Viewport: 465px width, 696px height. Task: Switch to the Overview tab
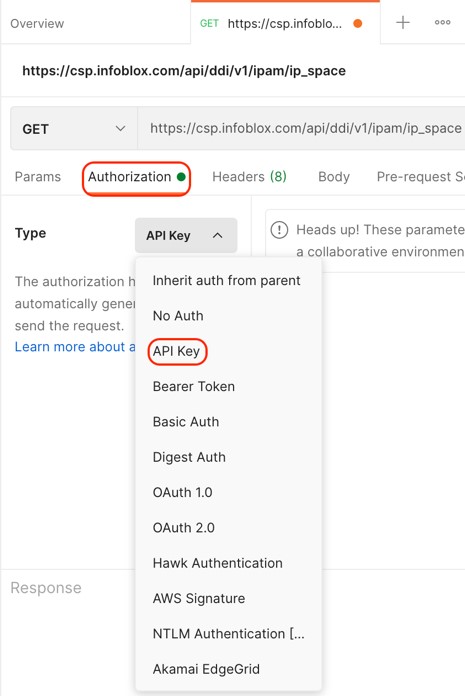(37, 24)
